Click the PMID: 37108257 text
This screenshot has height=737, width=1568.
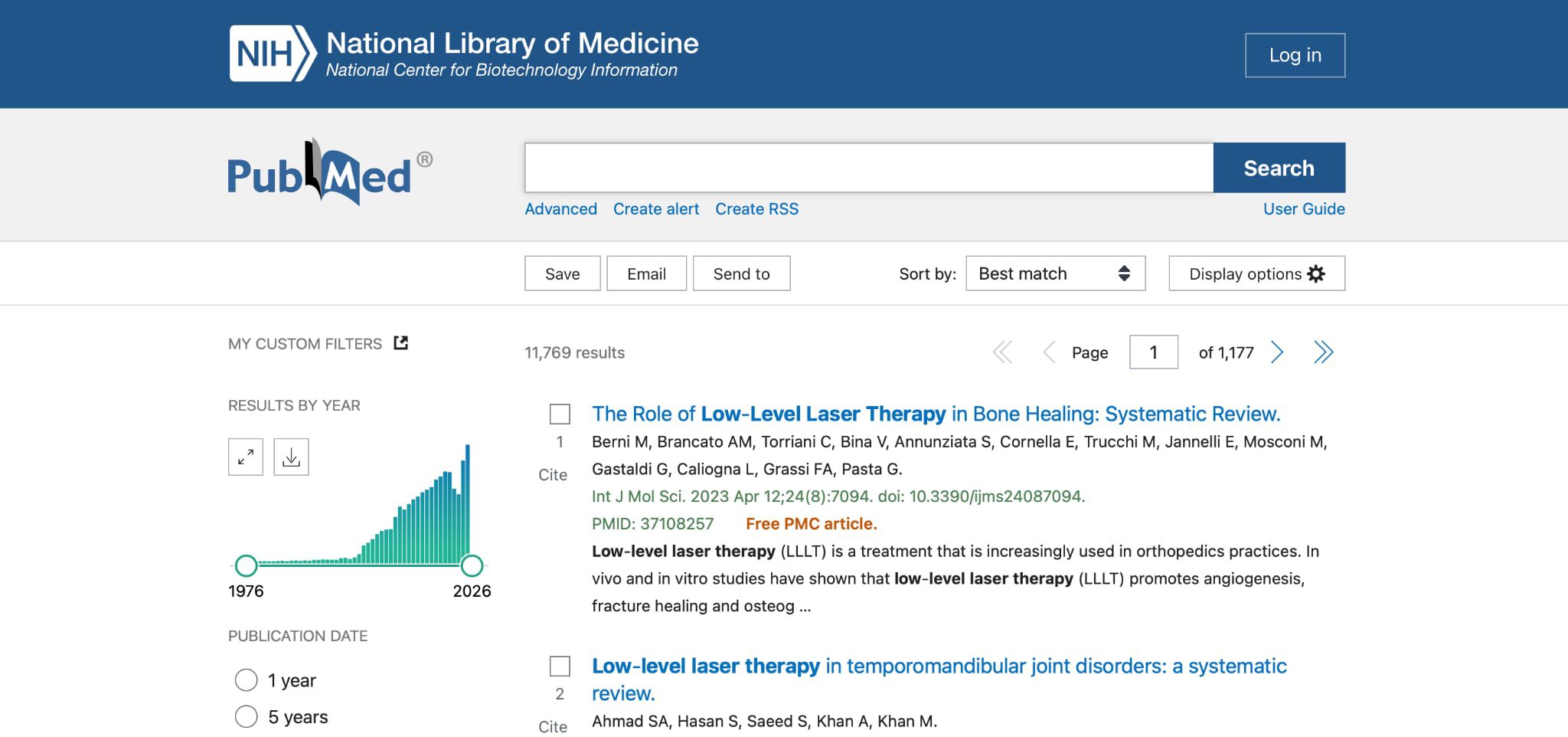pos(652,524)
